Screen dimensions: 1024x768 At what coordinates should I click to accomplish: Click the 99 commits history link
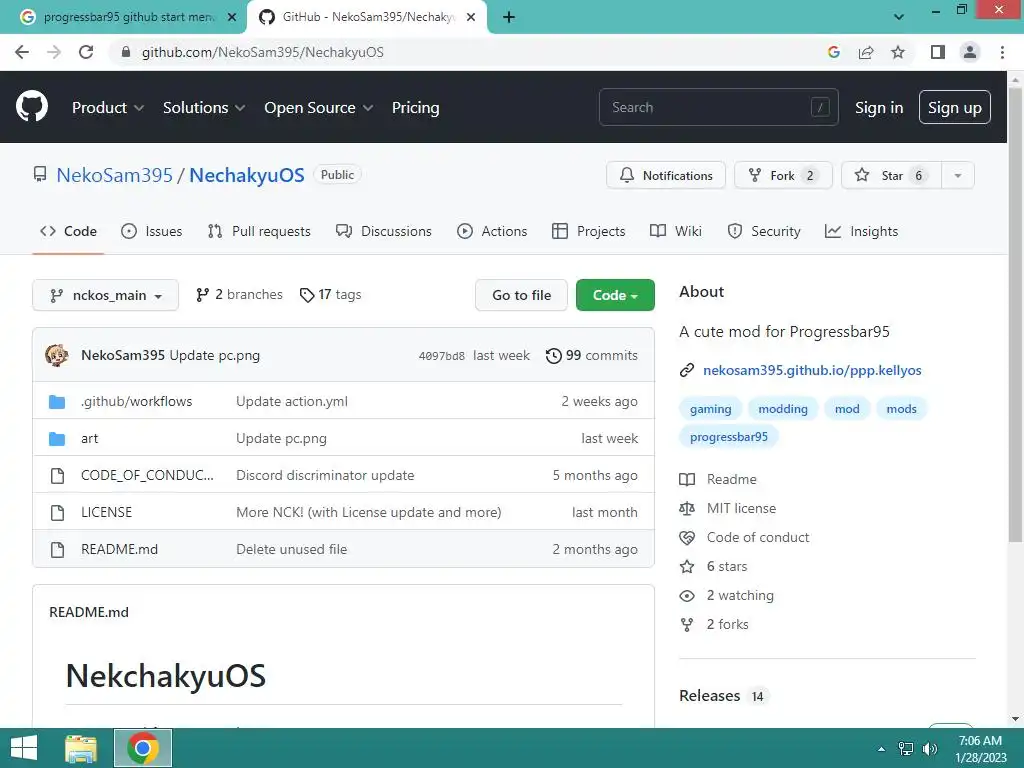pos(592,355)
